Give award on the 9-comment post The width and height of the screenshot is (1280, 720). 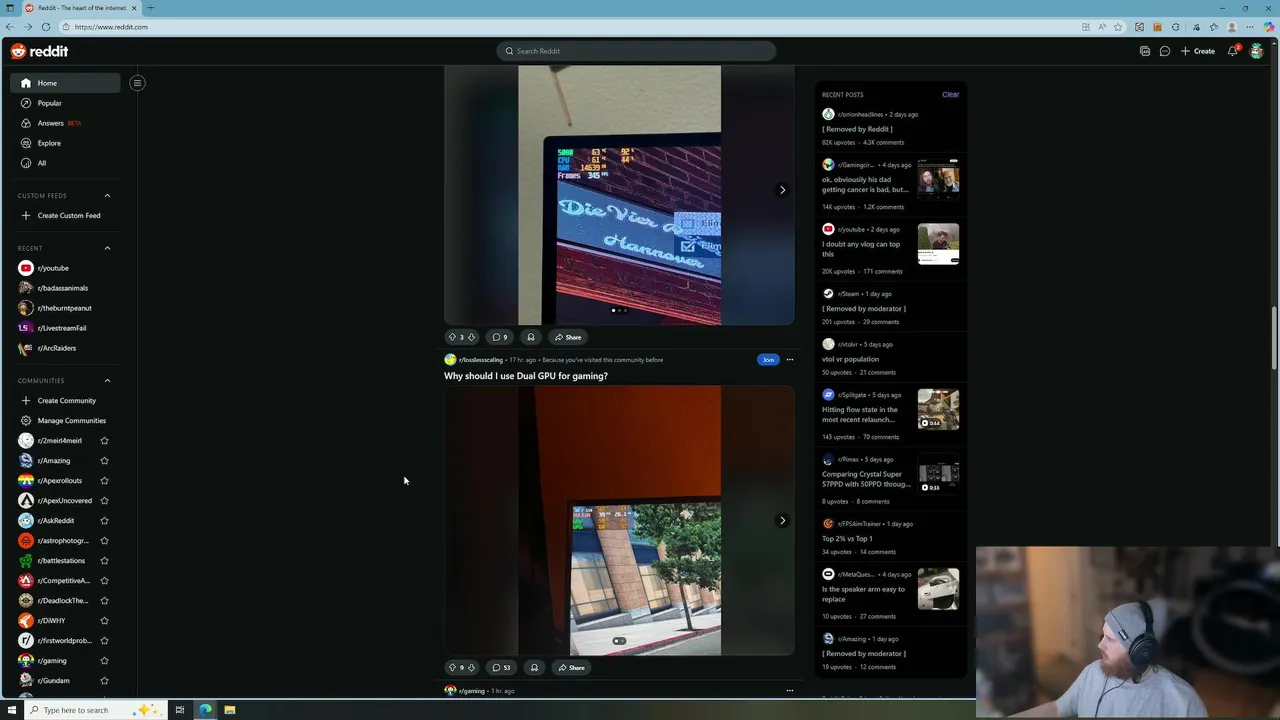coord(531,337)
